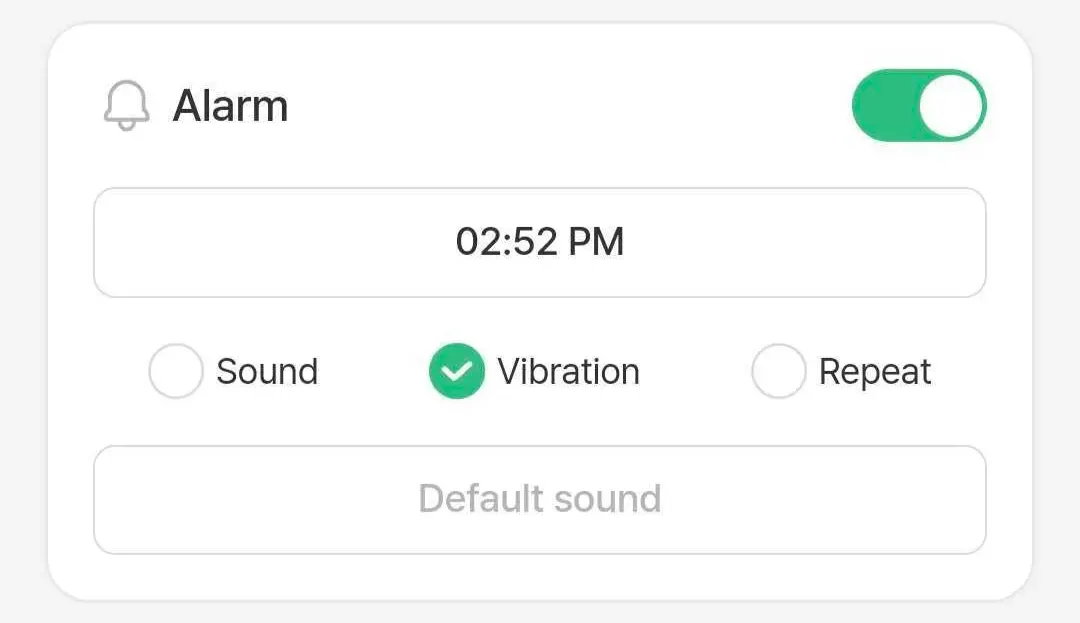Turn off the green Alarm switch
The height and width of the screenshot is (623, 1080).
[918, 106]
